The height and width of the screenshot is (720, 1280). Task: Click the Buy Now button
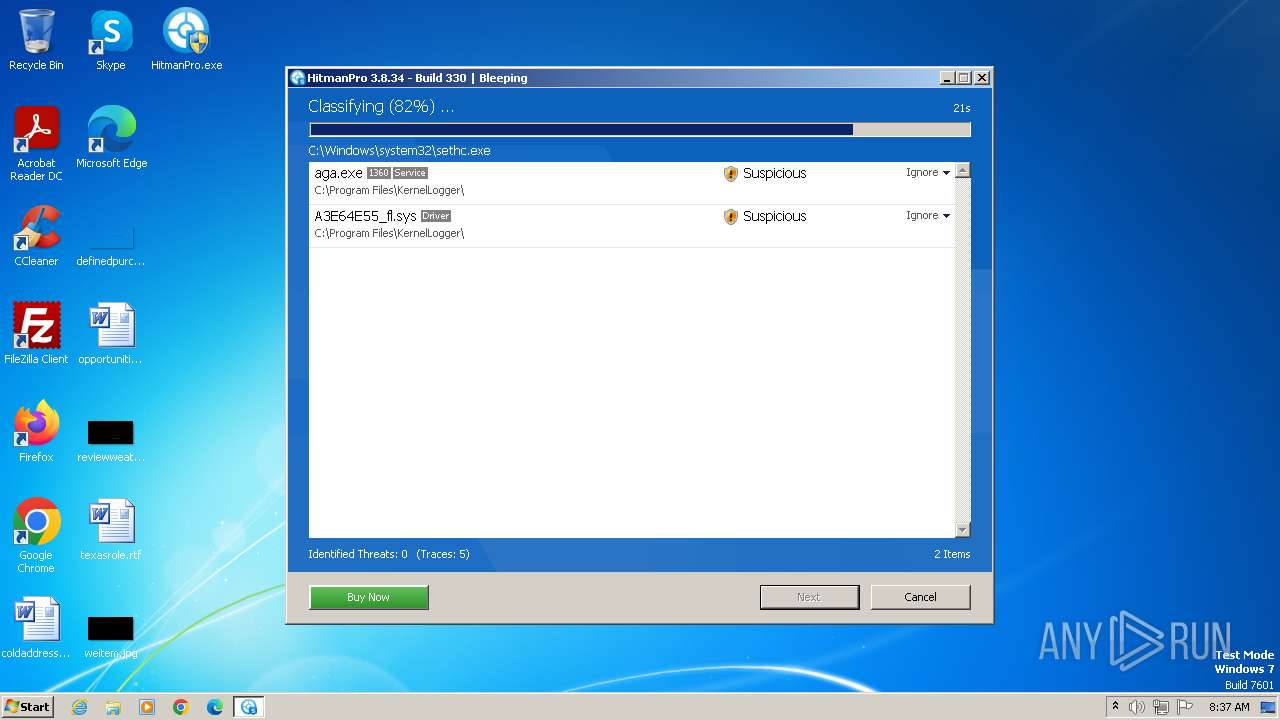coord(369,597)
